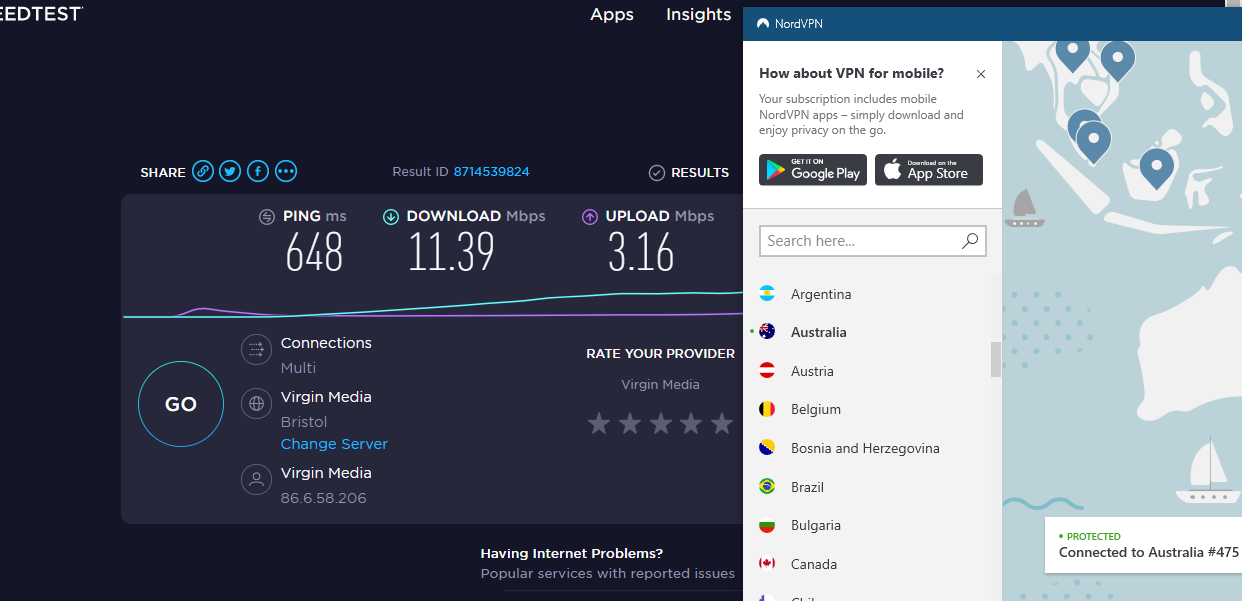Click the user icon beside the IP address

(x=256, y=479)
